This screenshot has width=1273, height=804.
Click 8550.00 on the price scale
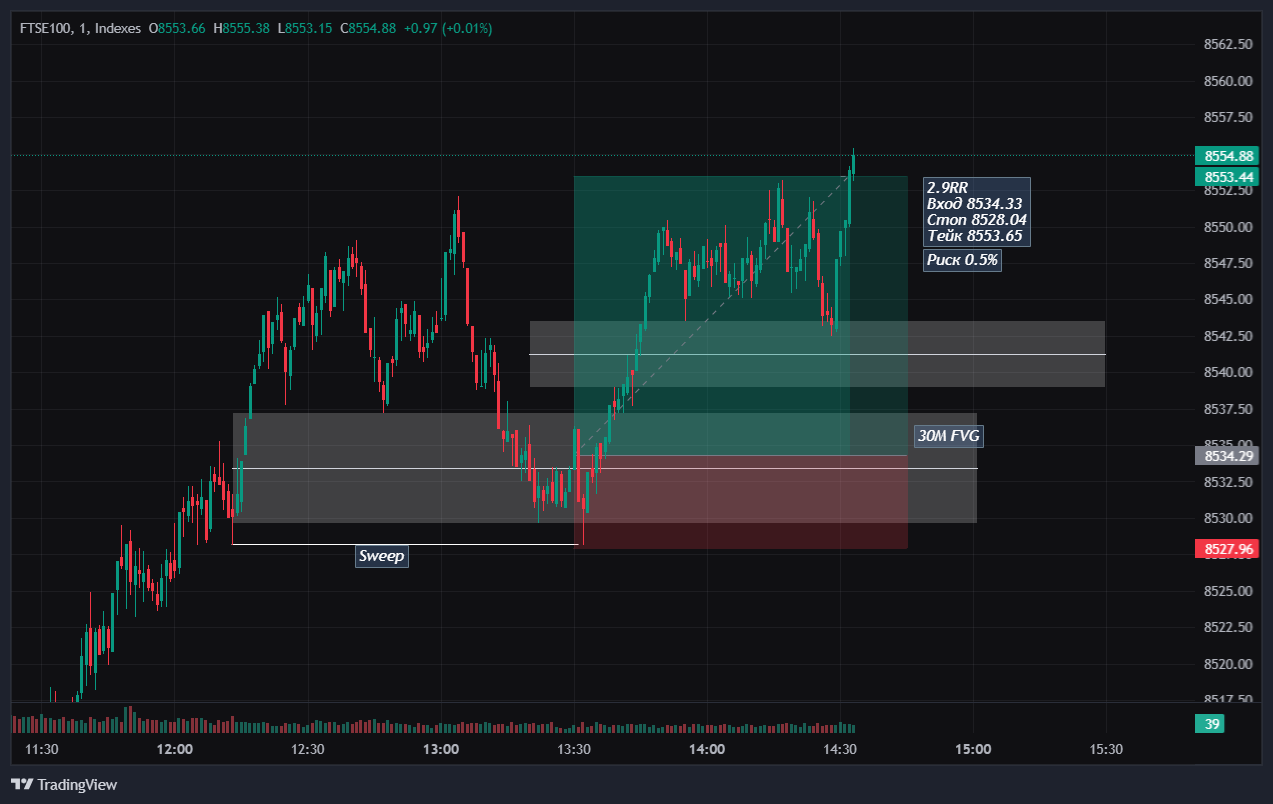pos(1230,228)
